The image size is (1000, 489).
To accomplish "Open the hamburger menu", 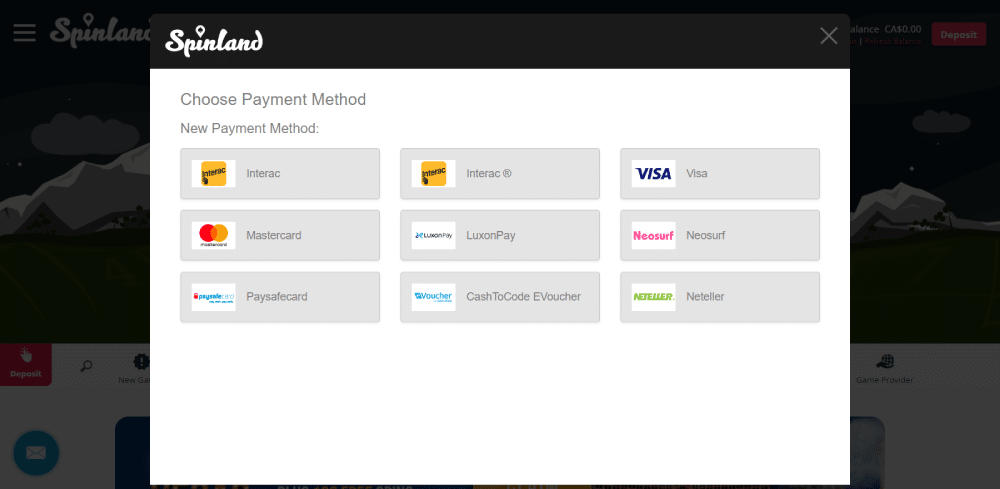I will point(24,33).
